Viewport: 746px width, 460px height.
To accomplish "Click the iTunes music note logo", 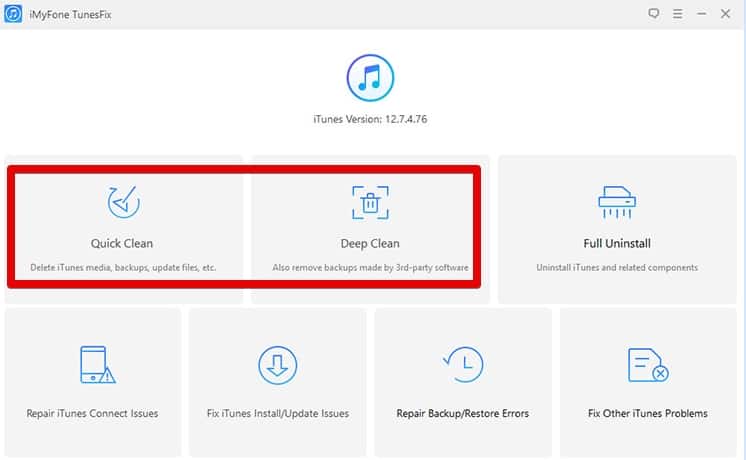I will (370, 78).
